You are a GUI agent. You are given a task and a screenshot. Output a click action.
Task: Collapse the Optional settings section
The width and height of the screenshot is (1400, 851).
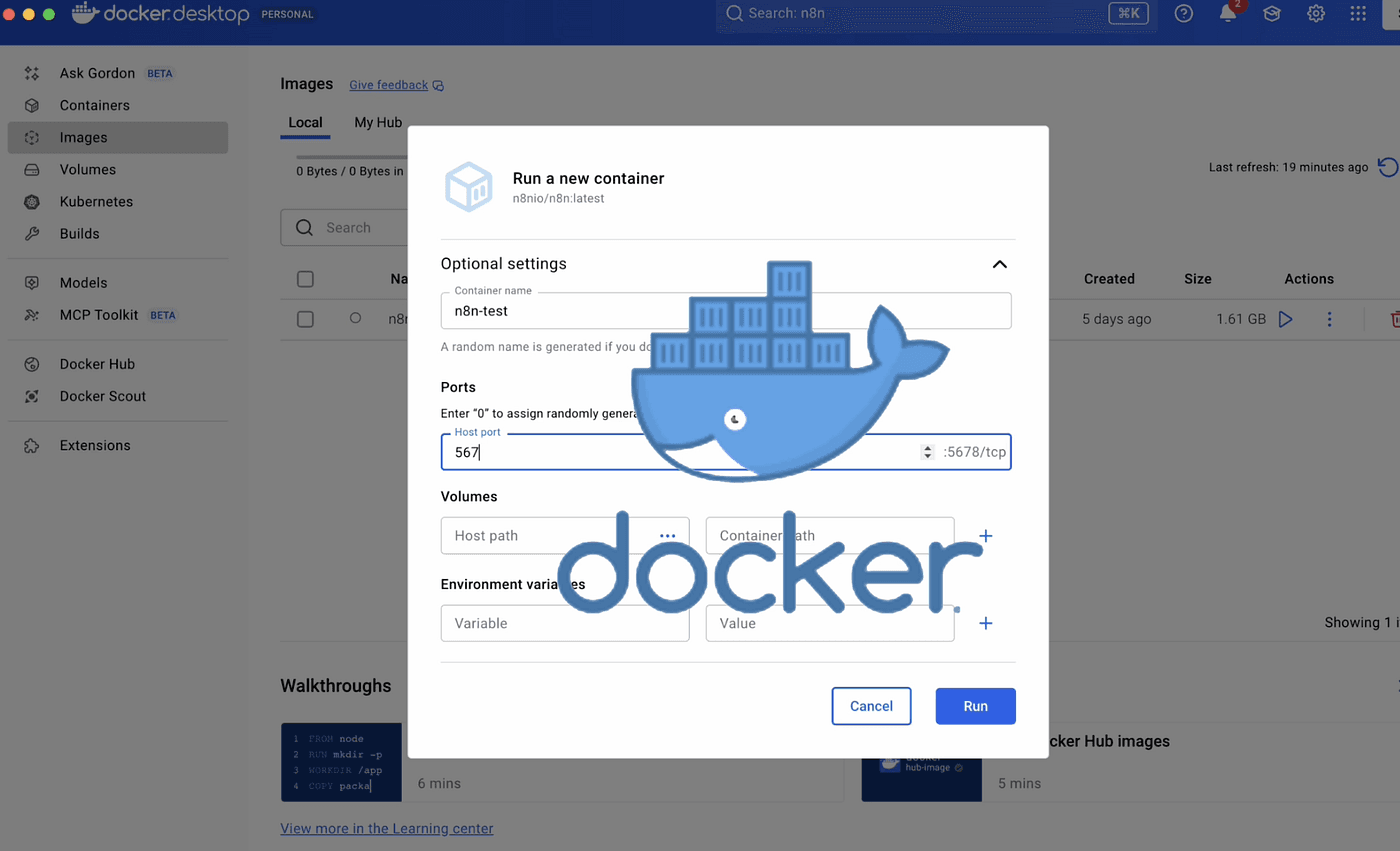999,264
